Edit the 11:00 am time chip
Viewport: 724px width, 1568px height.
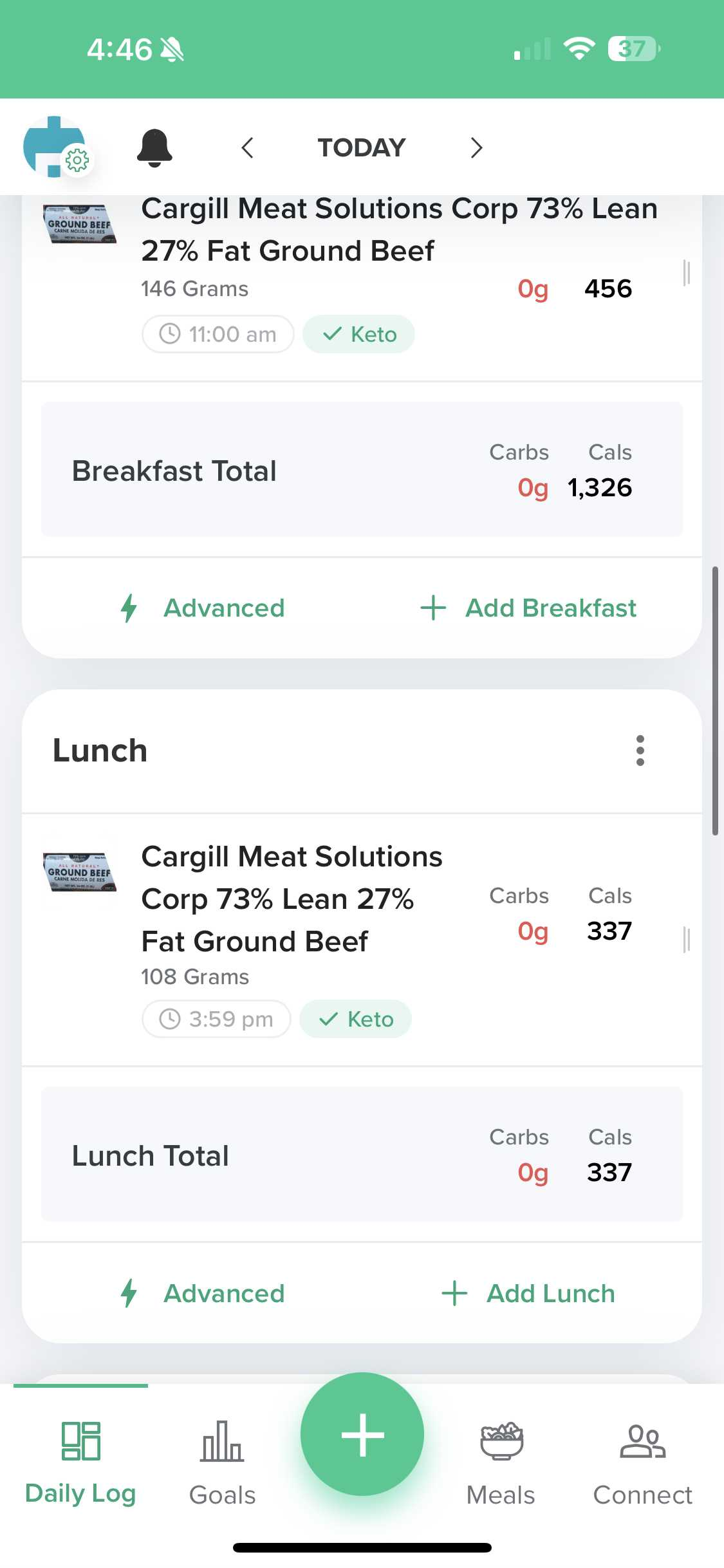coord(218,335)
